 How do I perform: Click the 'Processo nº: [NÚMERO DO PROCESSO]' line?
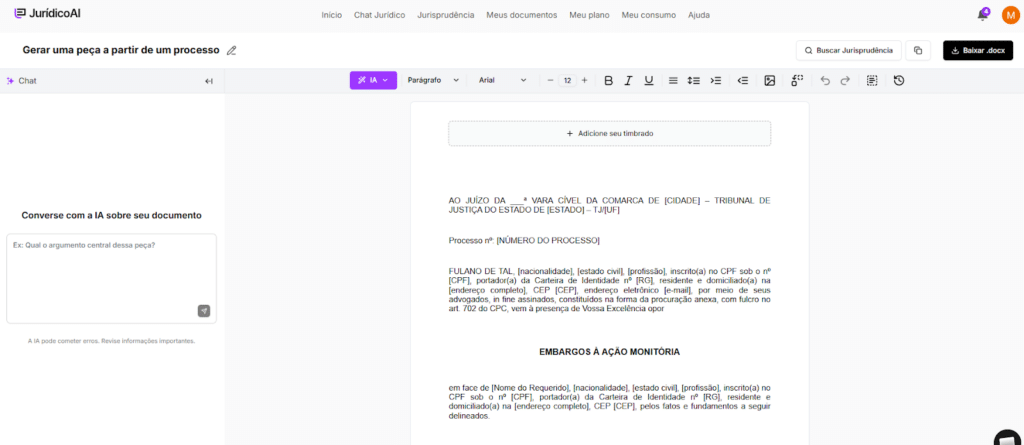524,240
